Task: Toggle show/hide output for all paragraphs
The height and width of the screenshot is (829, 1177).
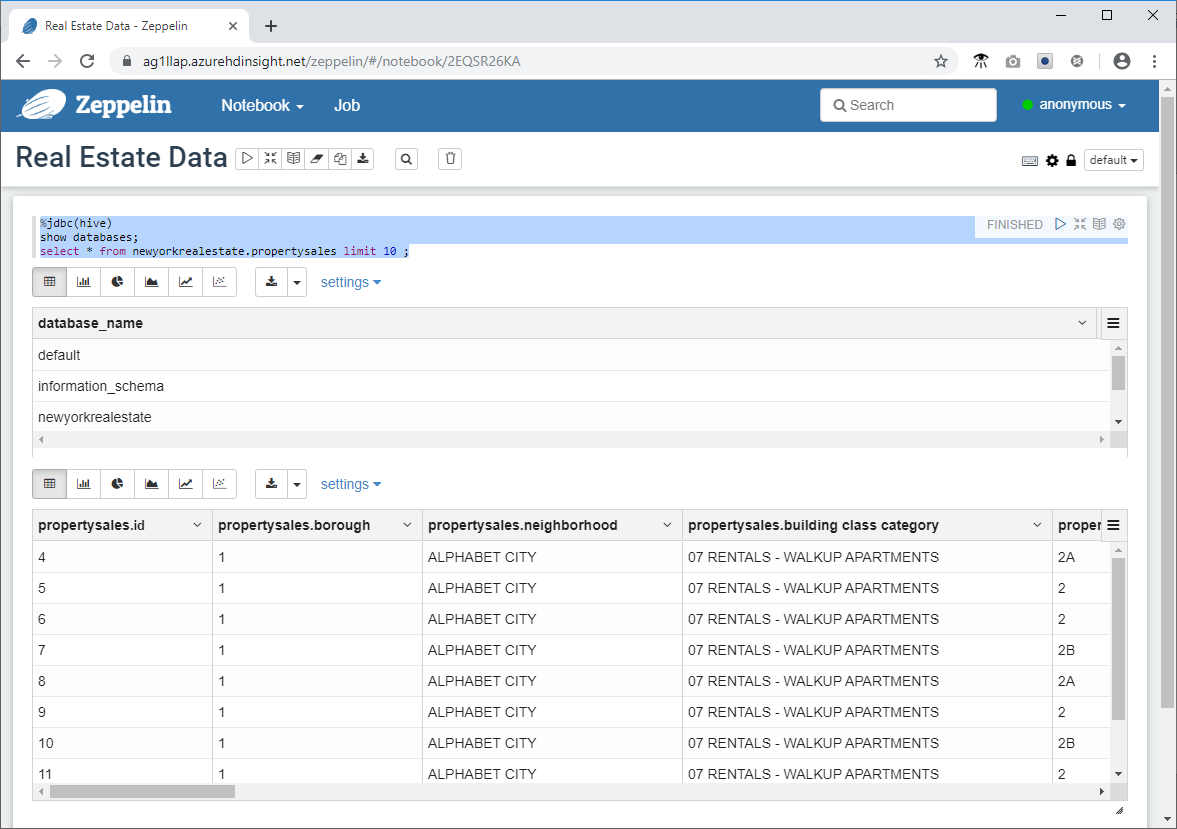Action: pos(293,158)
